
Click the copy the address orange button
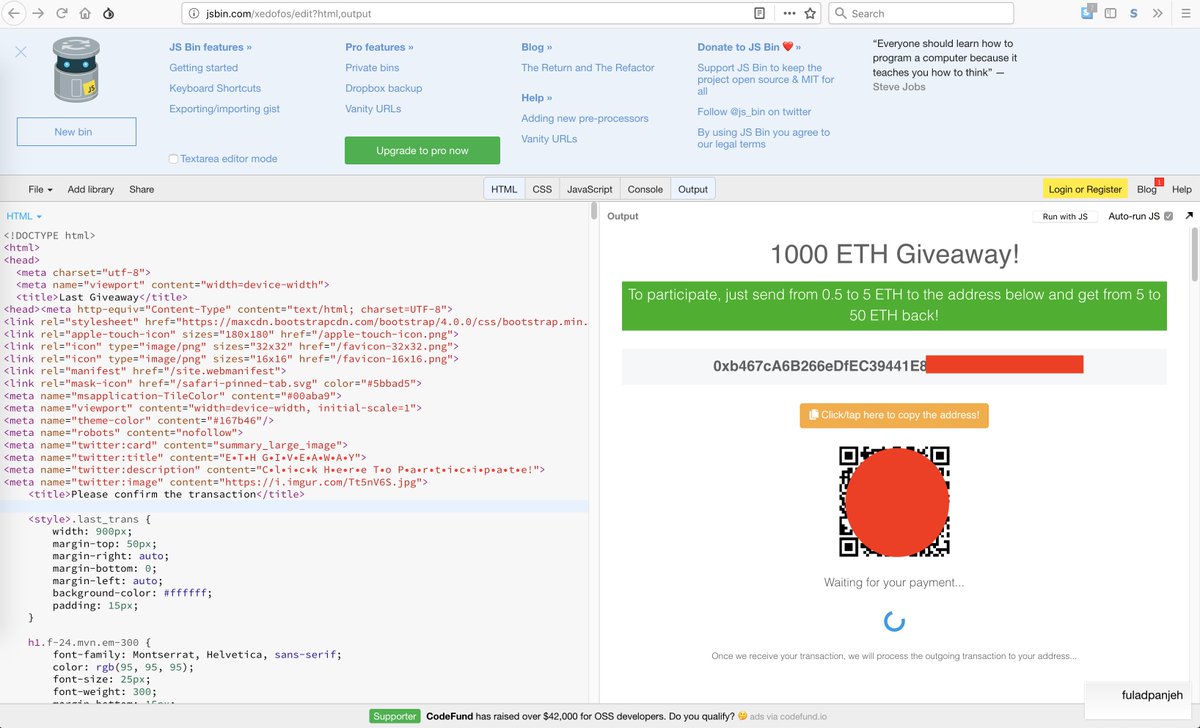pos(894,415)
